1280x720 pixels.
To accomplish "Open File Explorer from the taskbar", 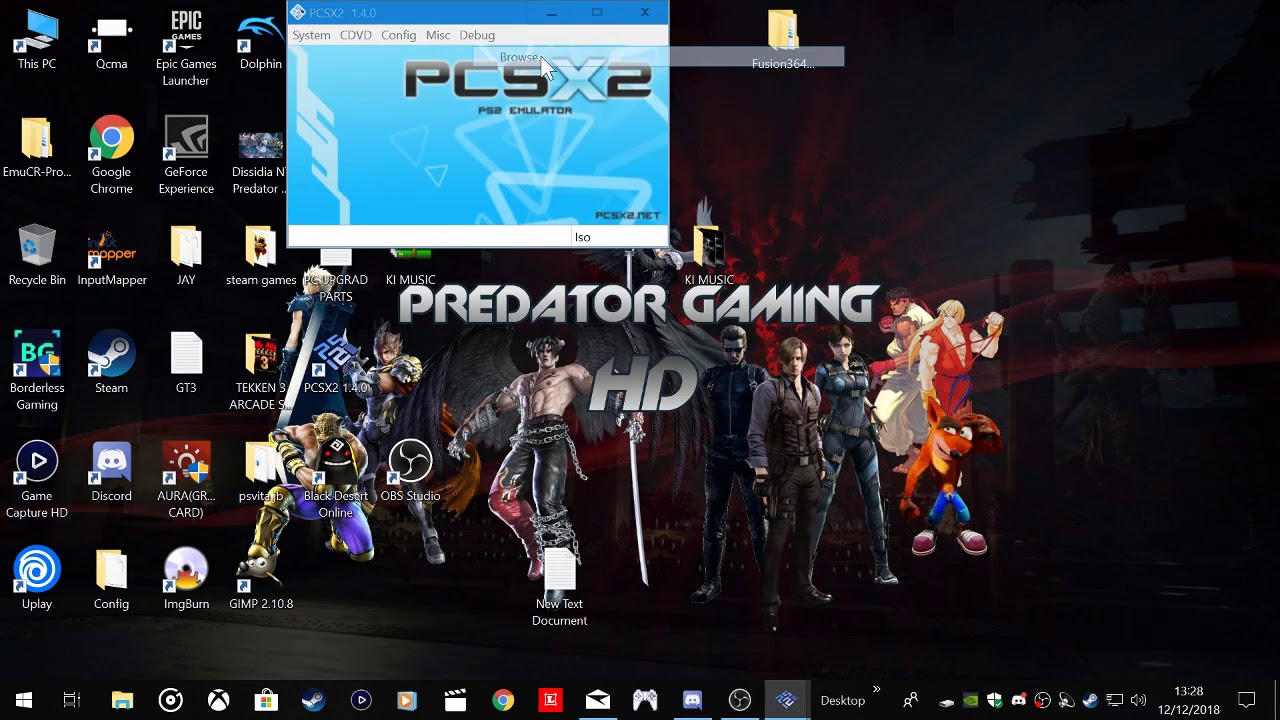I will tap(122, 700).
